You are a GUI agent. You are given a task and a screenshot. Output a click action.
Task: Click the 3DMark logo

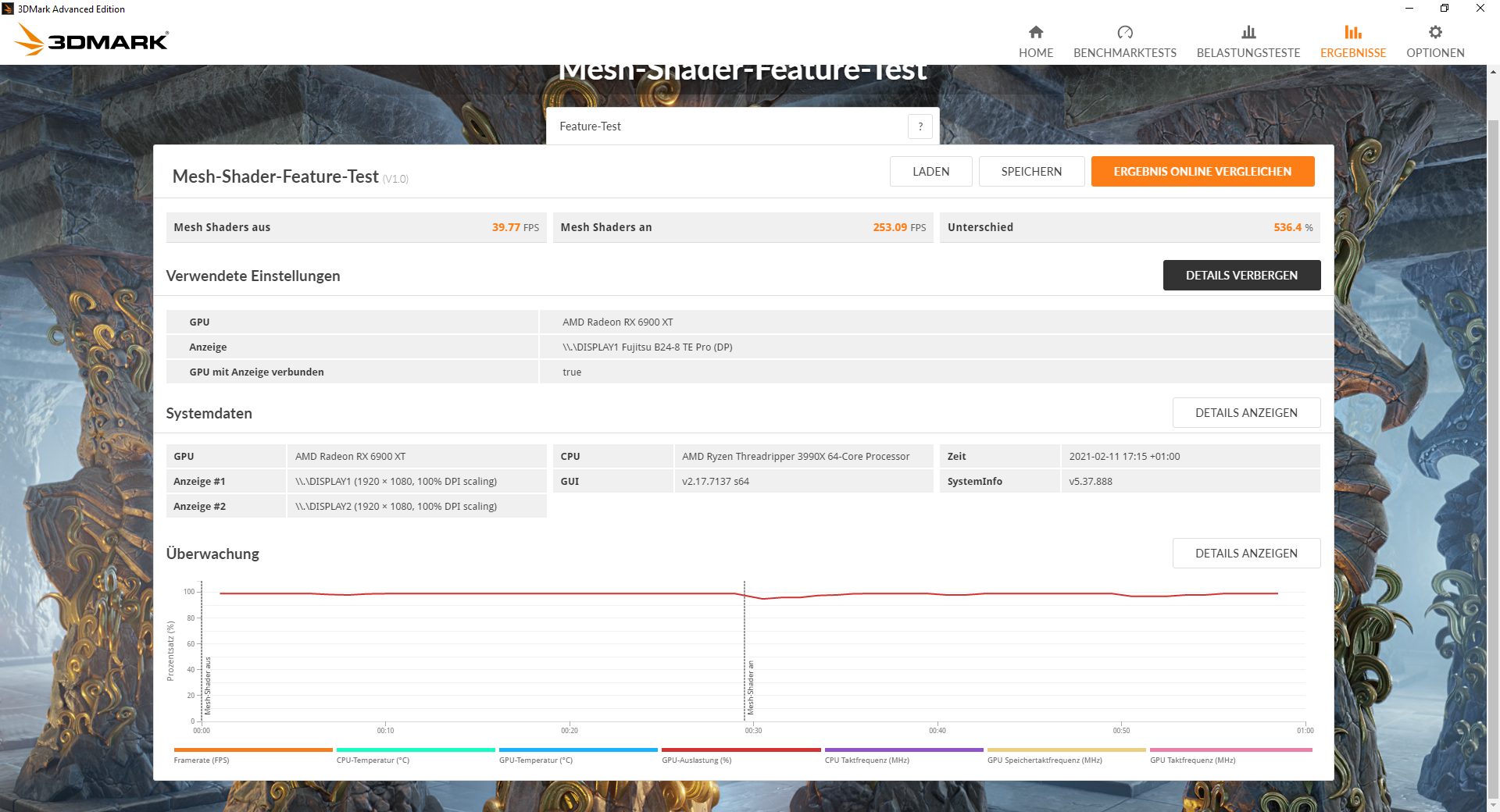pyautogui.click(x=92, y=39)
